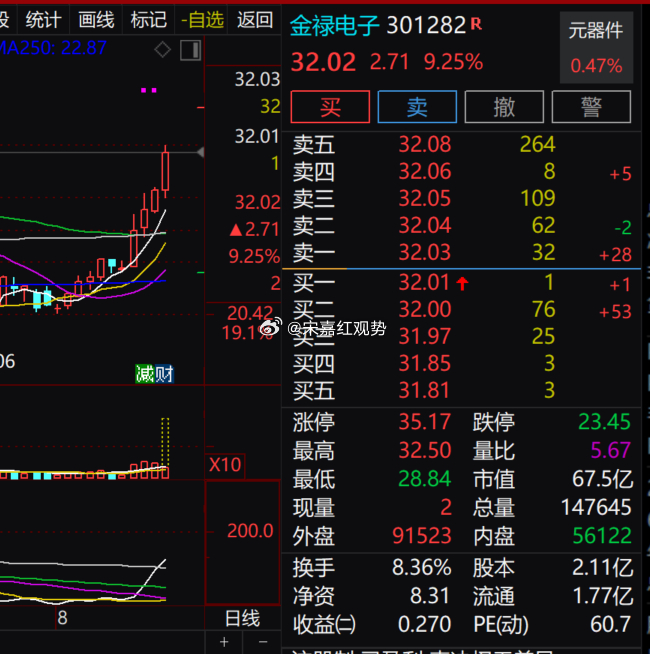Screen dimensions: 650x654
Task: Click 净资 value 8.31
Action: 429,596
